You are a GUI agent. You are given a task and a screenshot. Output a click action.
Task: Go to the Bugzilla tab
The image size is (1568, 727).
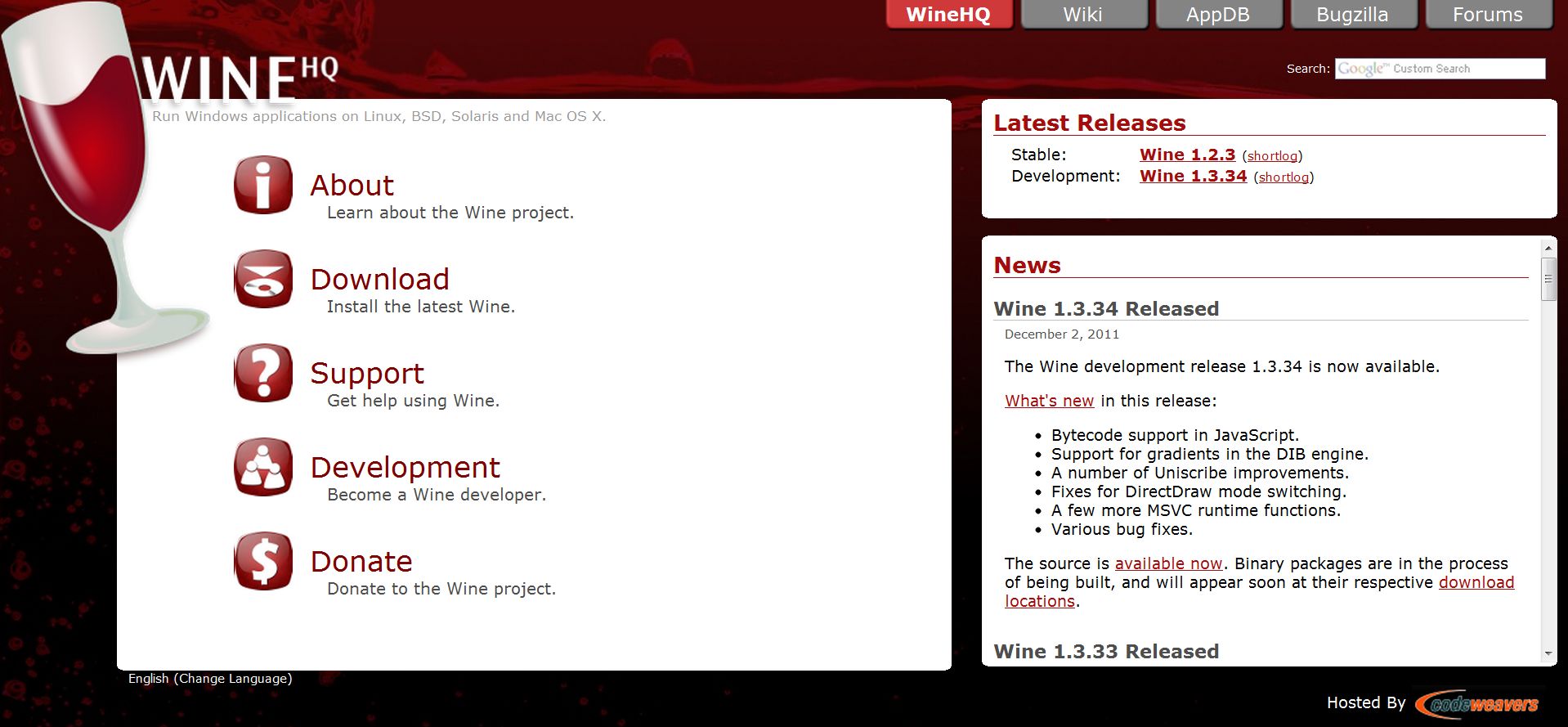pos(1352,15)
